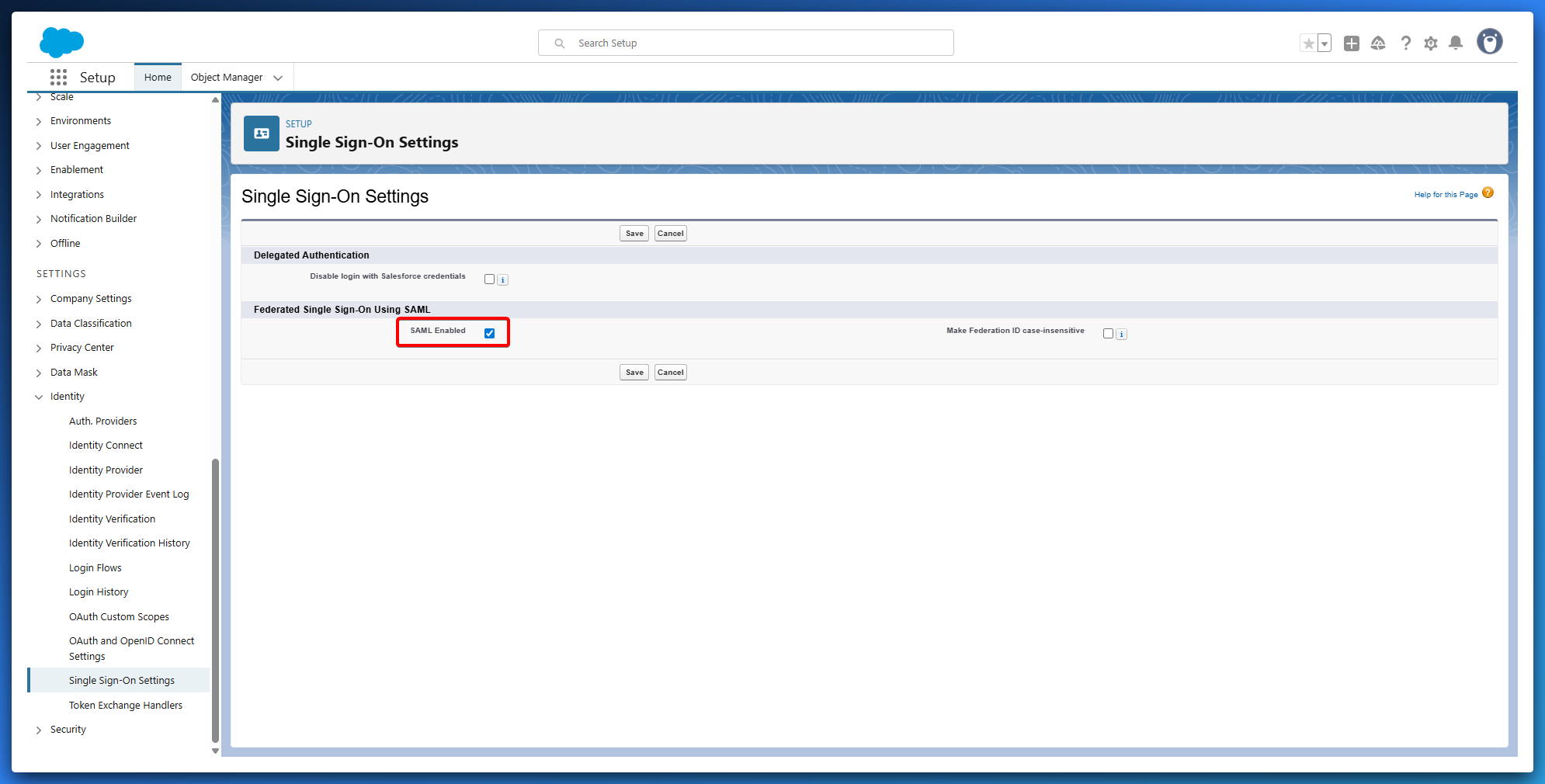Click in the Search Setup field
Image resolution: width=1545 pixels, height=784 pixels.
(746, 43)
